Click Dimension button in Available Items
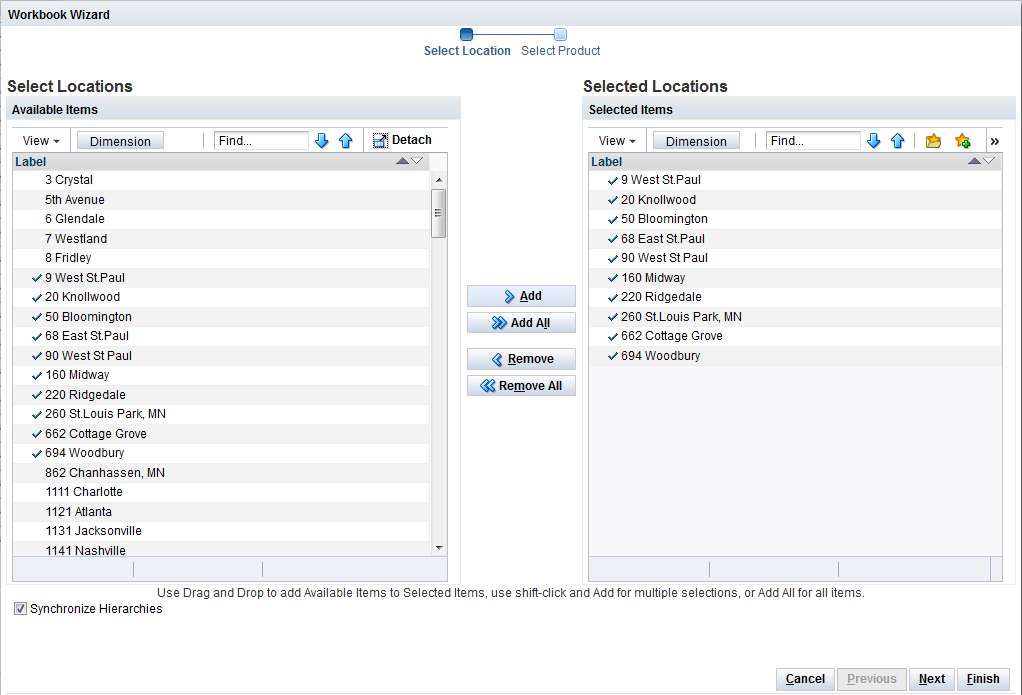 tap(120, 141)
